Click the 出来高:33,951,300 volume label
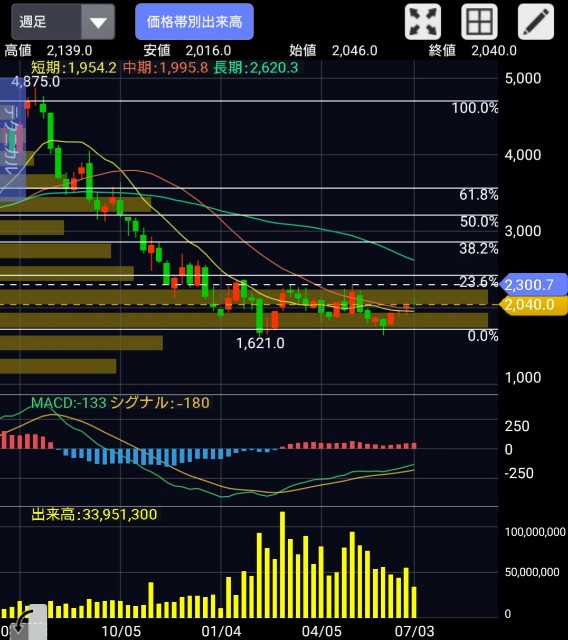Screen dimensions: 568x640 [x=94, y=515]
